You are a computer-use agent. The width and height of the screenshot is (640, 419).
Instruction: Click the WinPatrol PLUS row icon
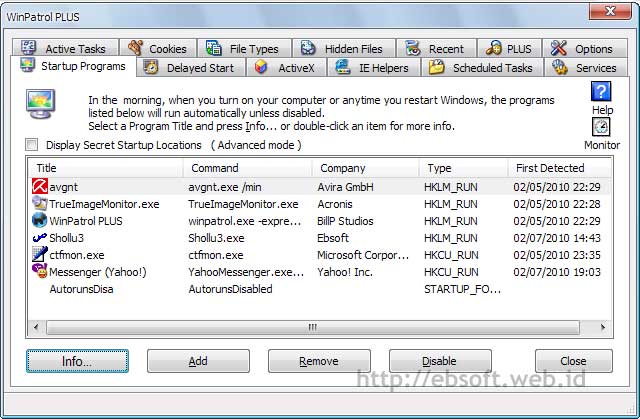pyautogui.click(x=40, y=220)
